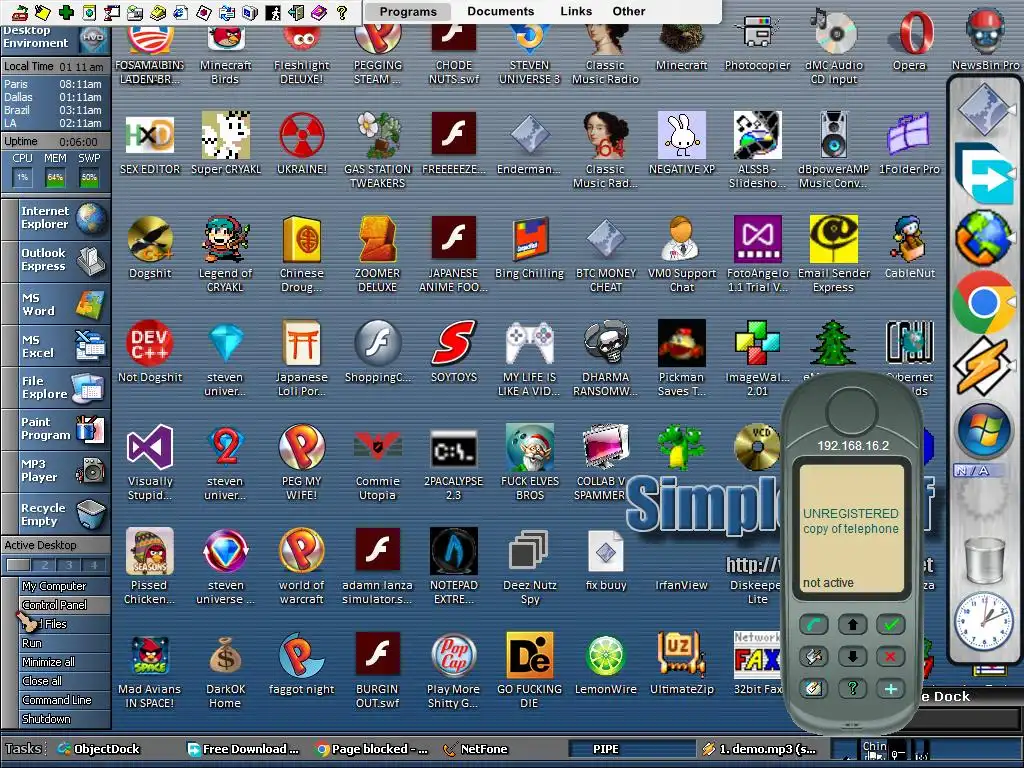Switch to the Programs tab

click(408, 12)
